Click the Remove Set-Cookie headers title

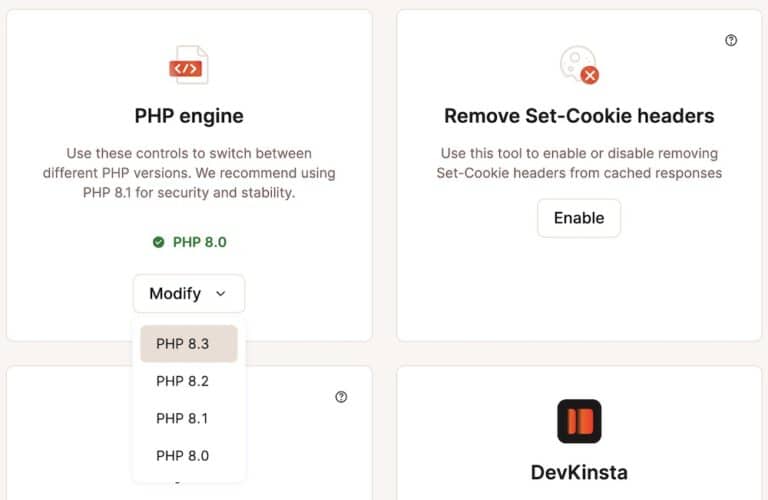coord(579,116)
